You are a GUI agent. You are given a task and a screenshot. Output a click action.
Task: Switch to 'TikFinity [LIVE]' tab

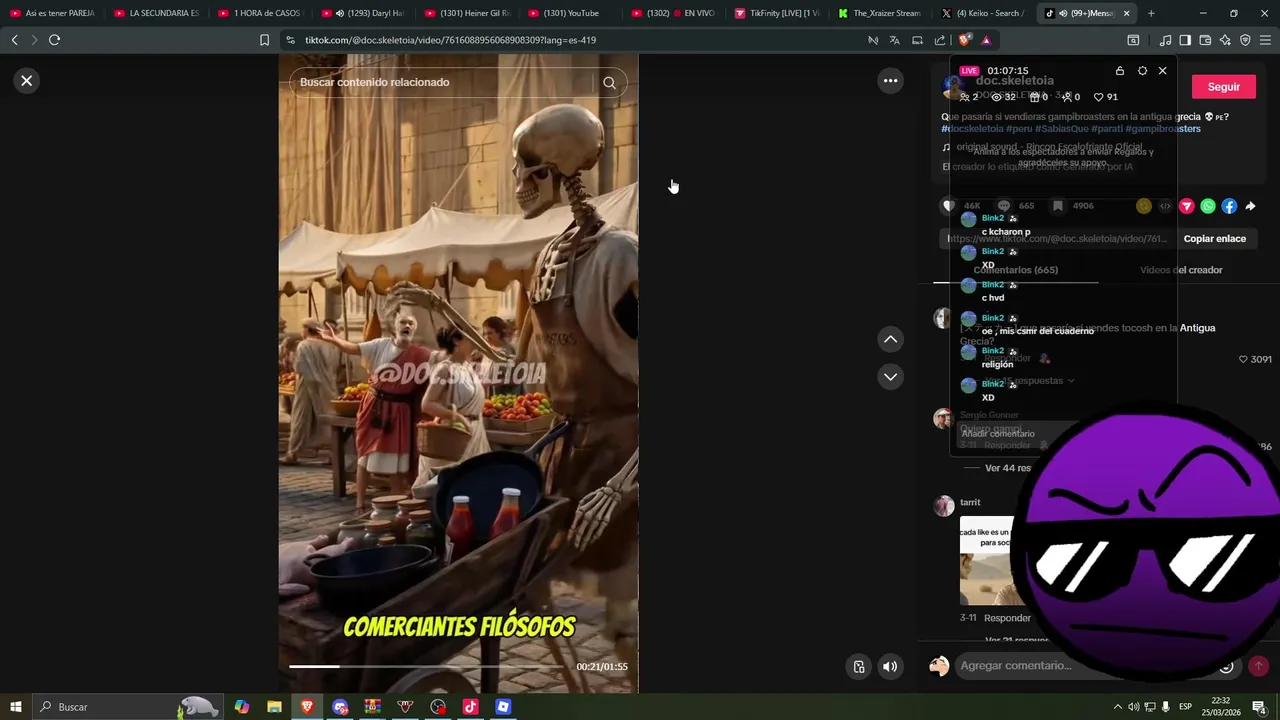pos(777,13)
